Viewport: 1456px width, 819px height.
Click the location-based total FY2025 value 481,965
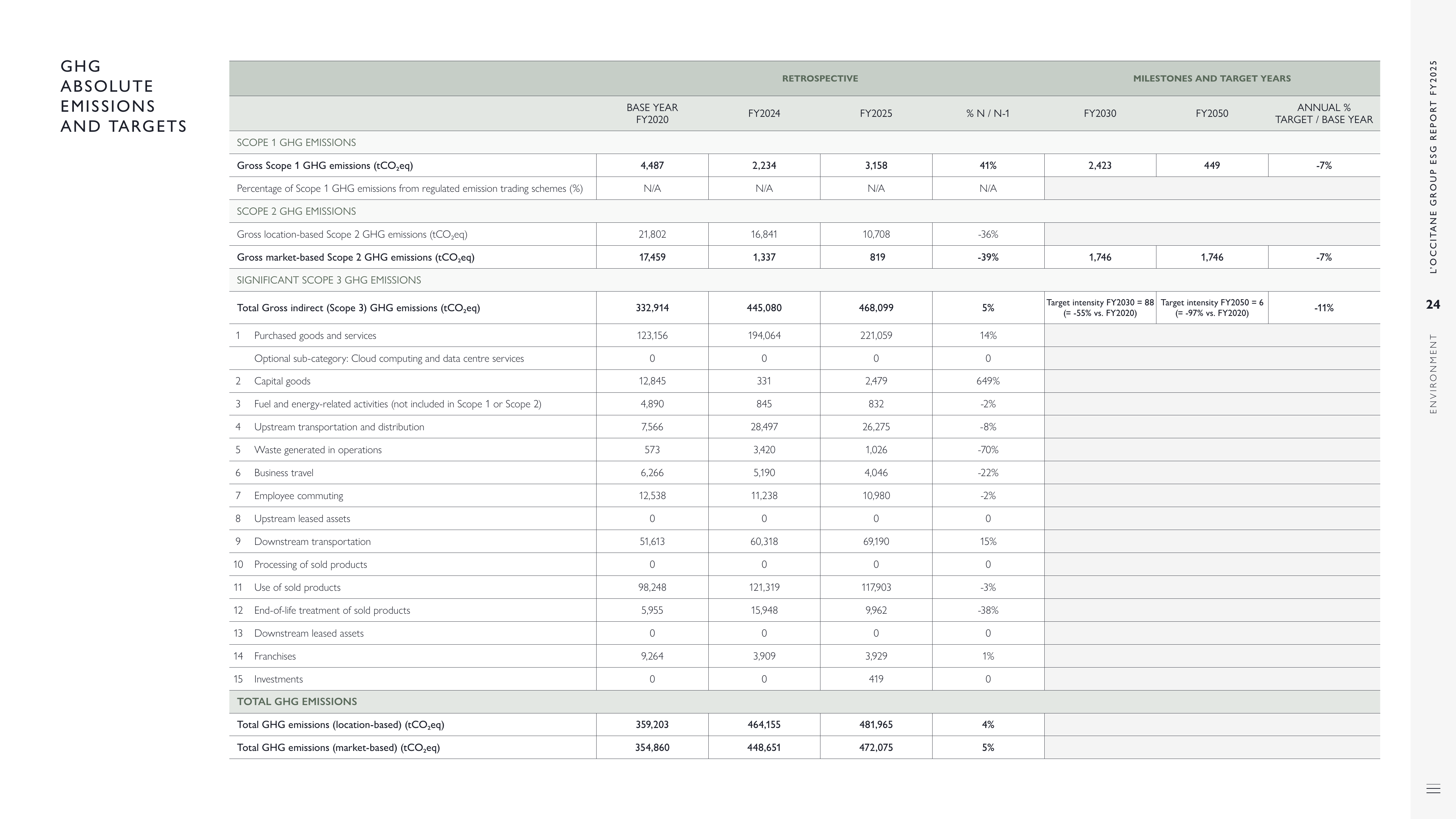[875, 725]
